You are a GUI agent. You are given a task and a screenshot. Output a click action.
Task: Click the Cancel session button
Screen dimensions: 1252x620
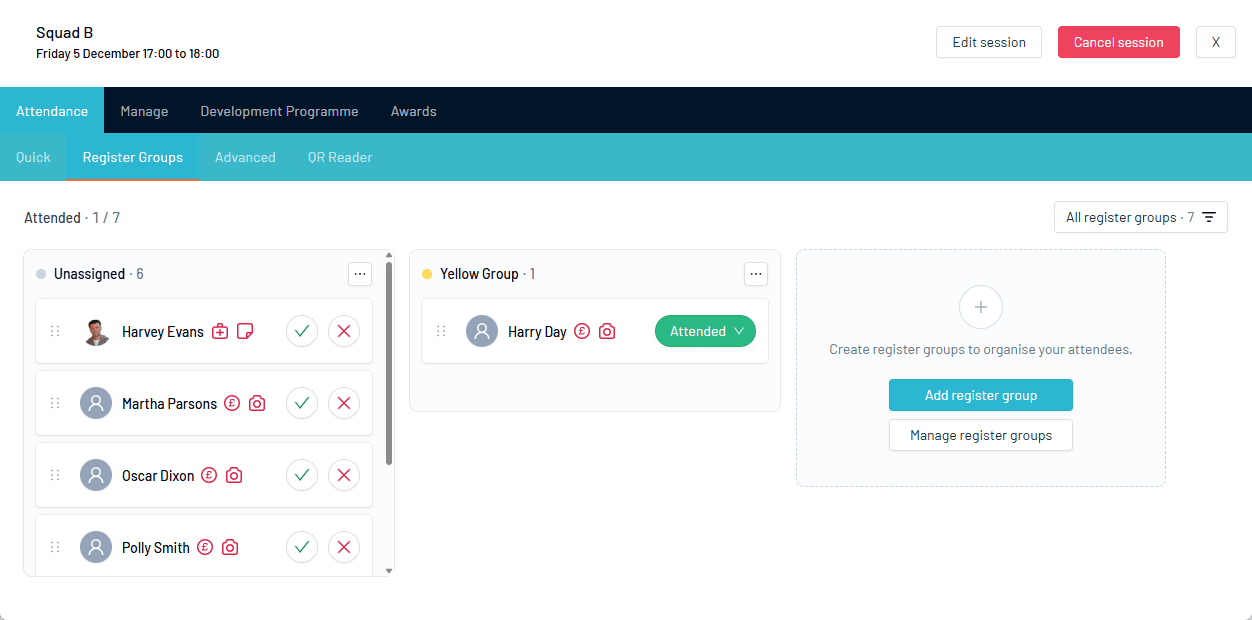pos(1118,42)
